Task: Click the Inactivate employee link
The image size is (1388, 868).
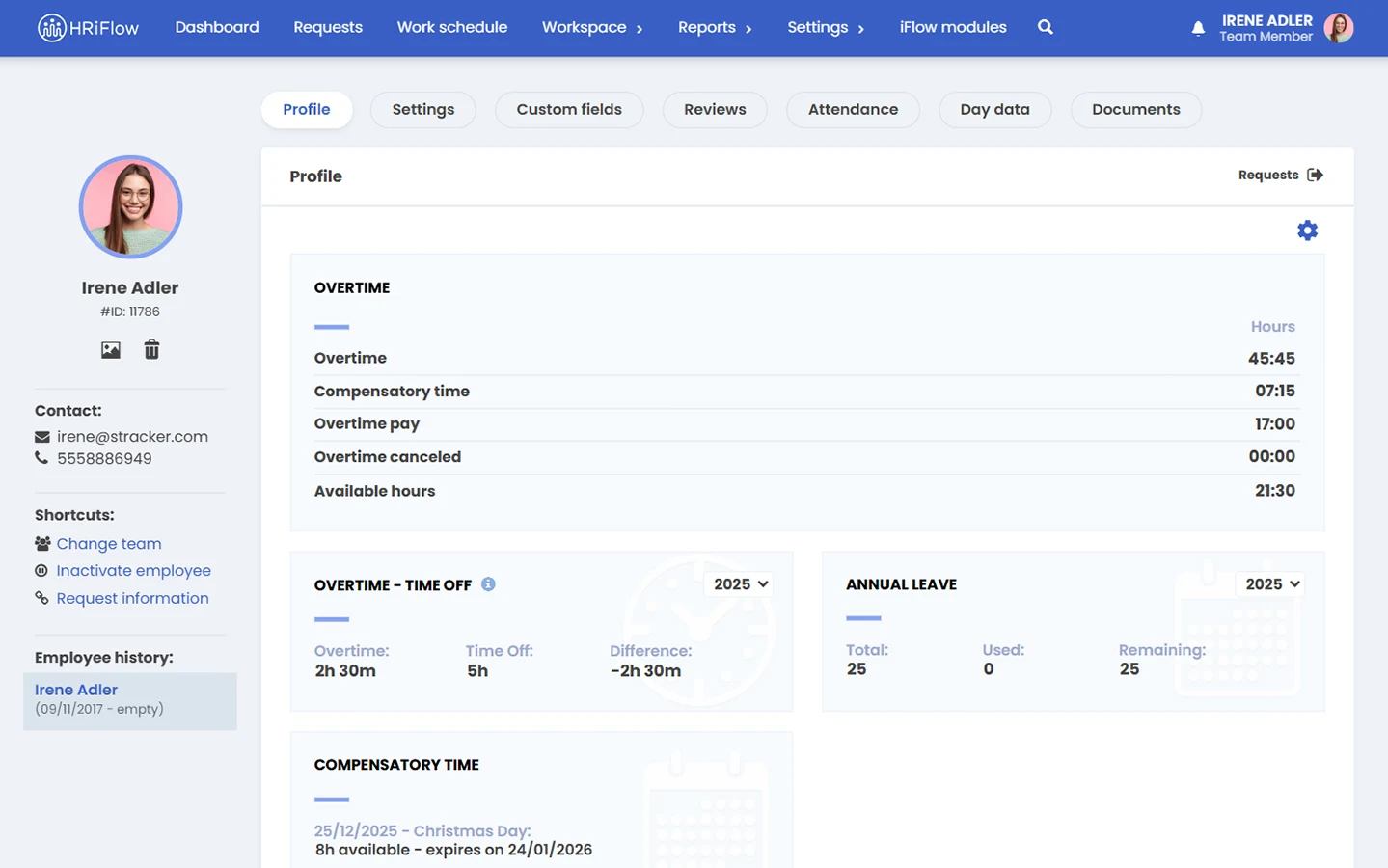Action: point(133,571)
